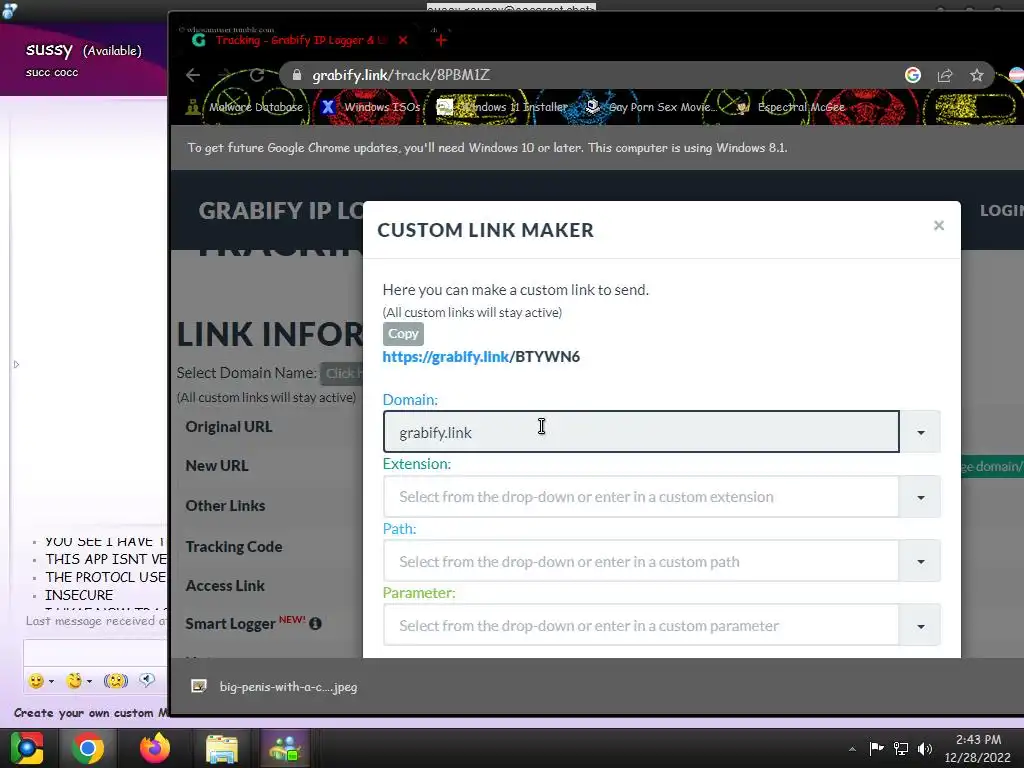Bookmark this page with star icon

pyautogui.click(x=976, y=75)
